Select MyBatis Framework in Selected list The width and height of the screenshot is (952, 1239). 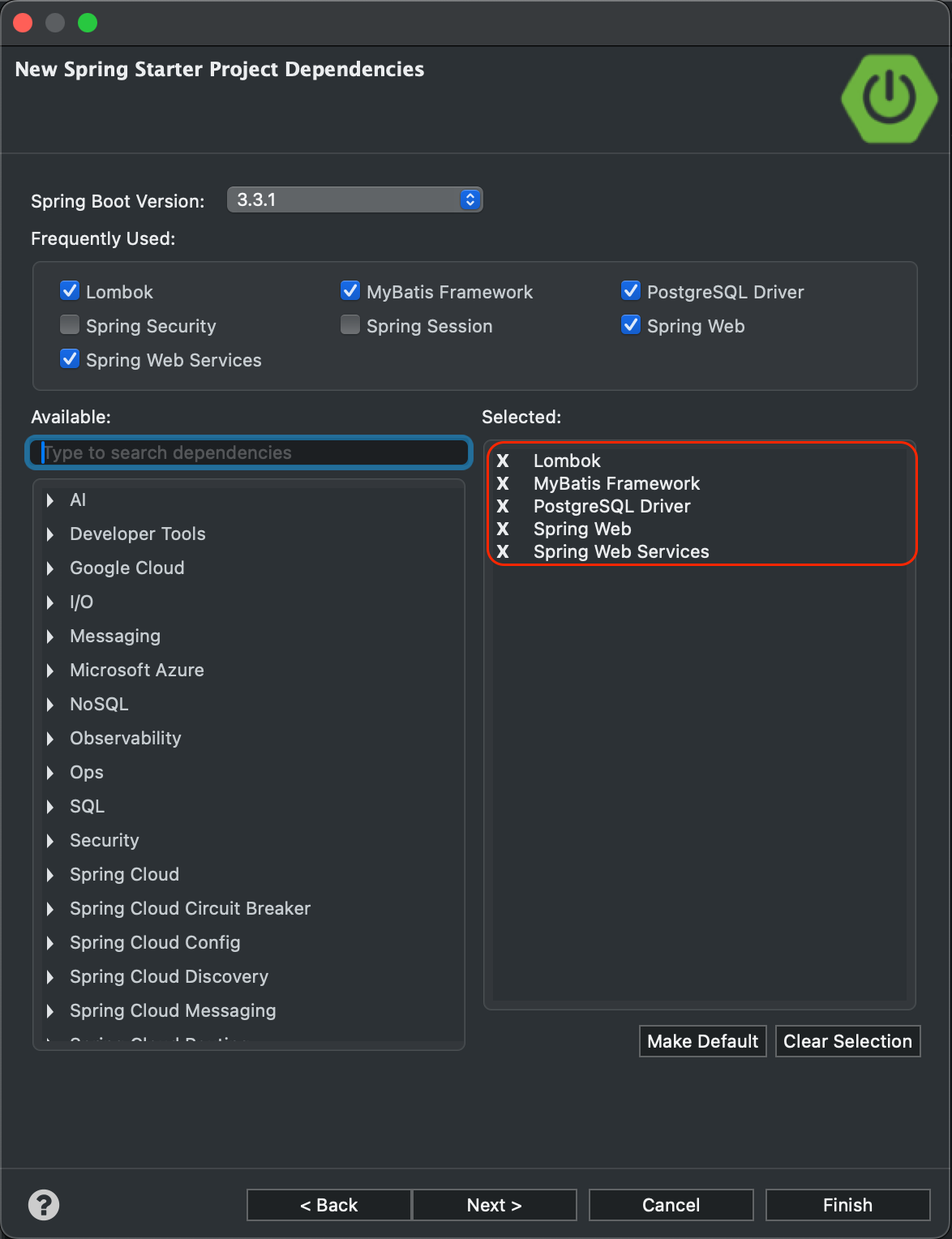pyautogui.click(x=616, y=483)
